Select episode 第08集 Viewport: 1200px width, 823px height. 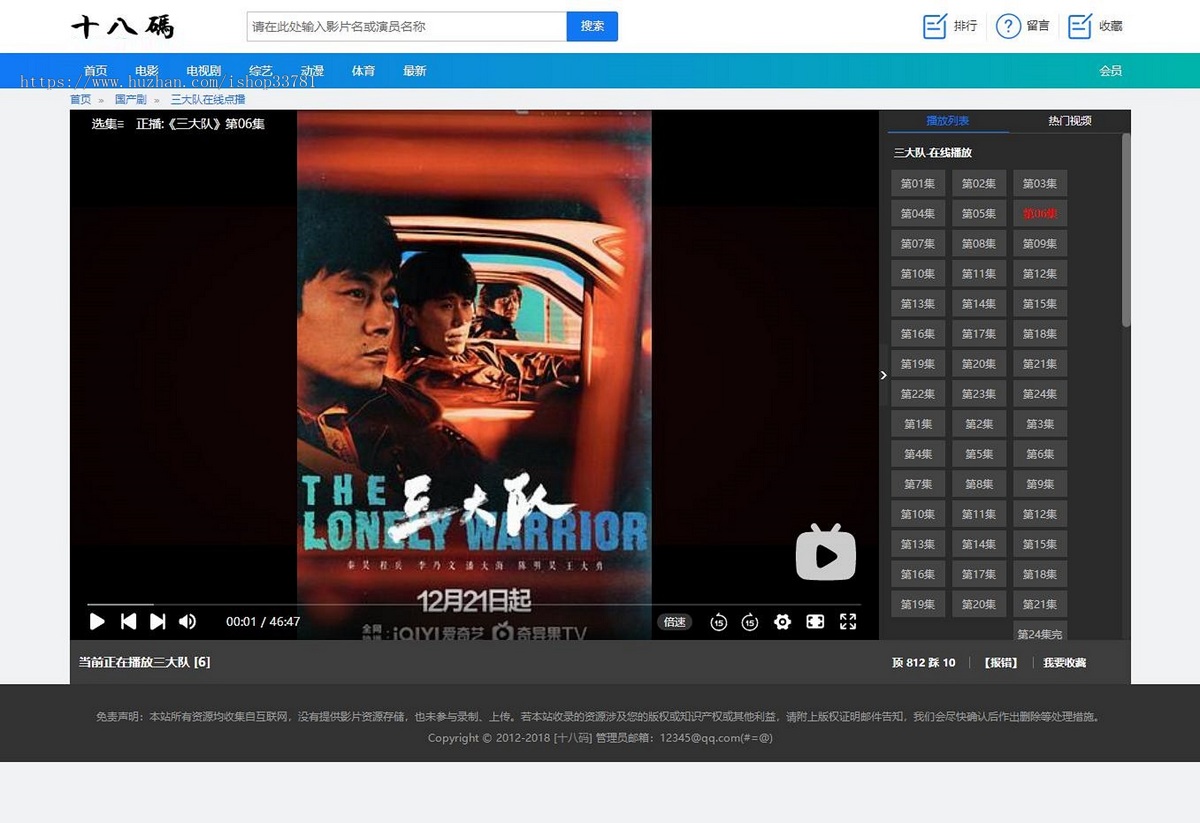pos(979,243)
